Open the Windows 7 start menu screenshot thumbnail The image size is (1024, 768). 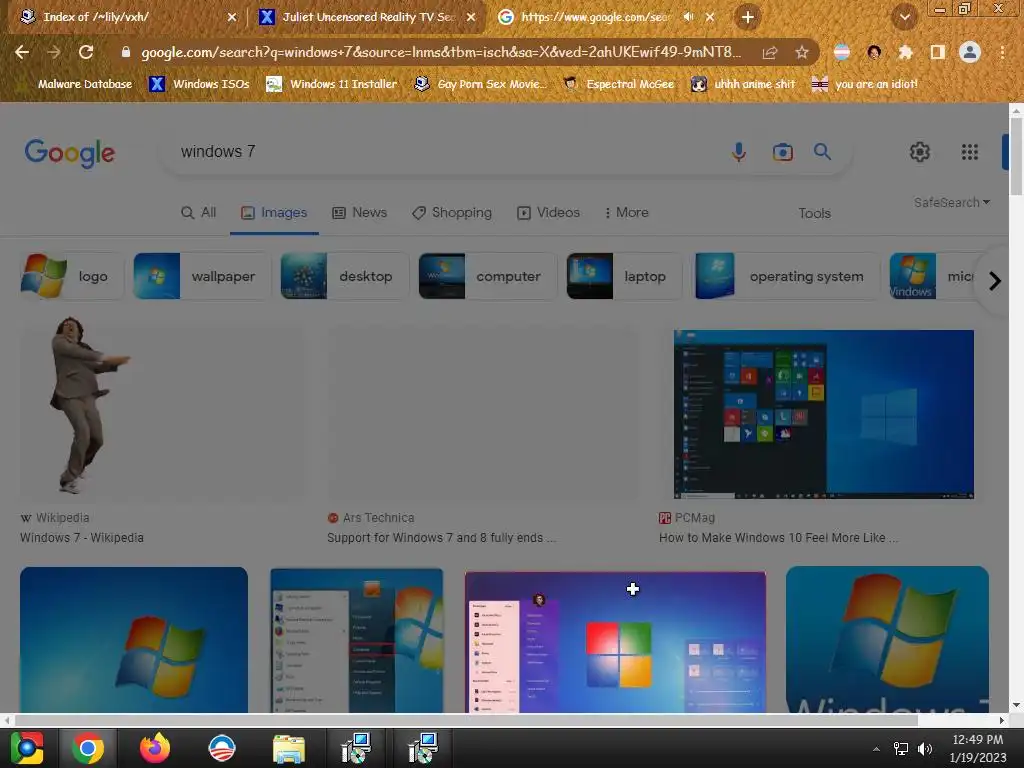point(357,640)
